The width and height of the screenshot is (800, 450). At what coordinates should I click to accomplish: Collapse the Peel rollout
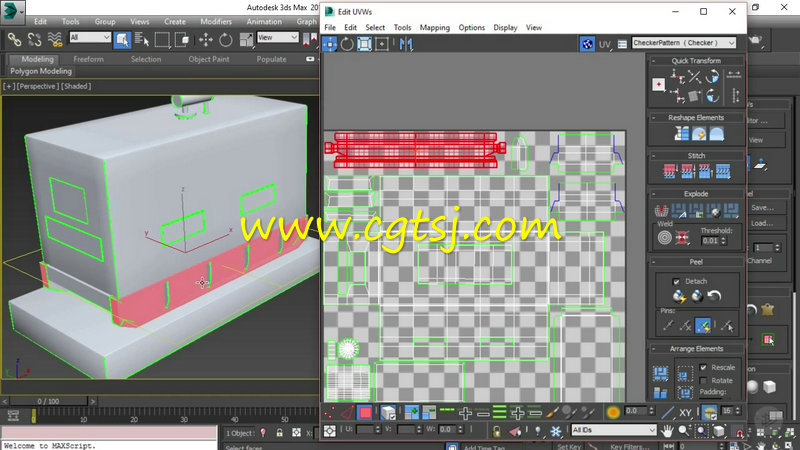pos(653,262)
